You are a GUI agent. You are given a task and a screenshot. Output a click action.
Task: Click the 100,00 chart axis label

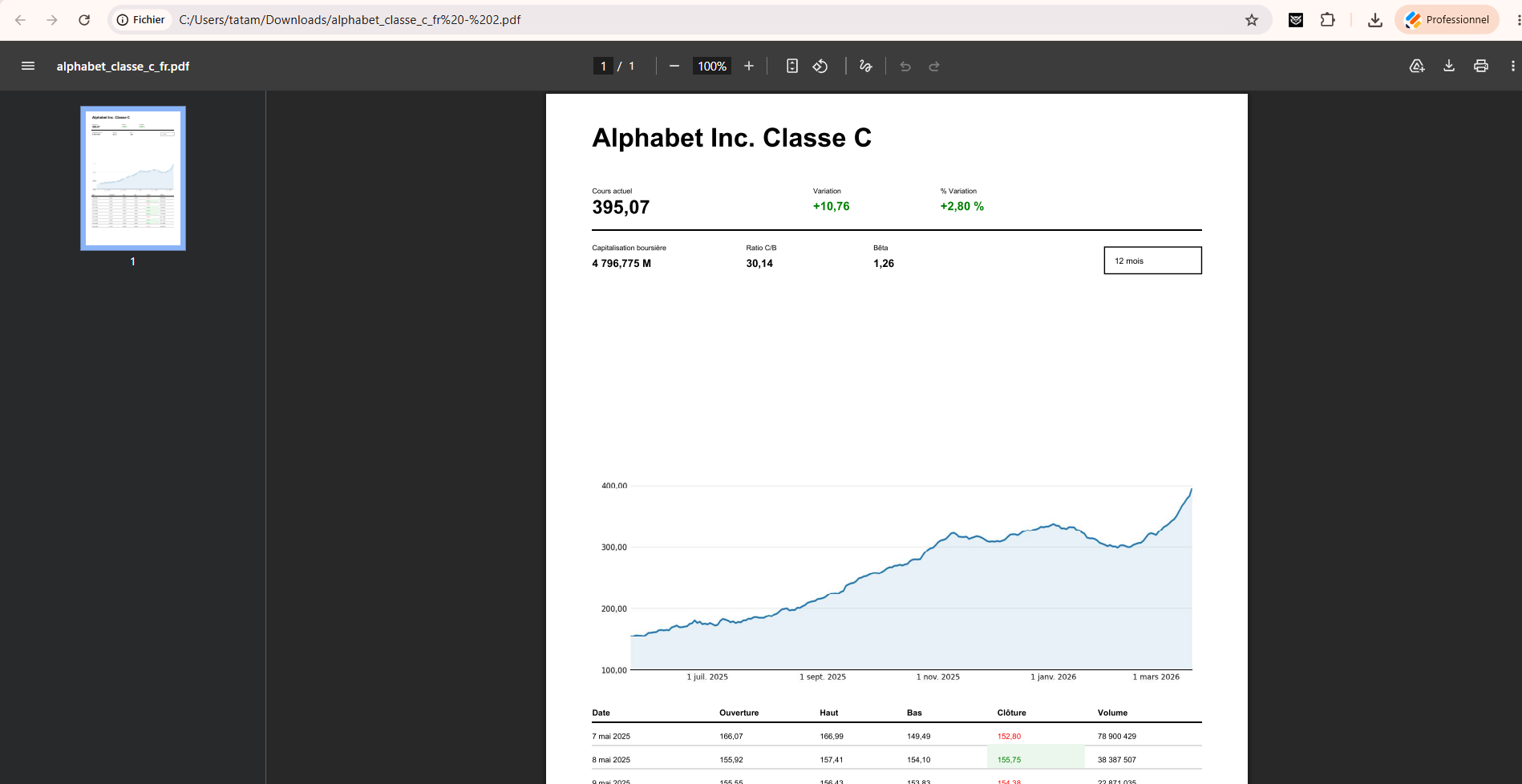614,670
